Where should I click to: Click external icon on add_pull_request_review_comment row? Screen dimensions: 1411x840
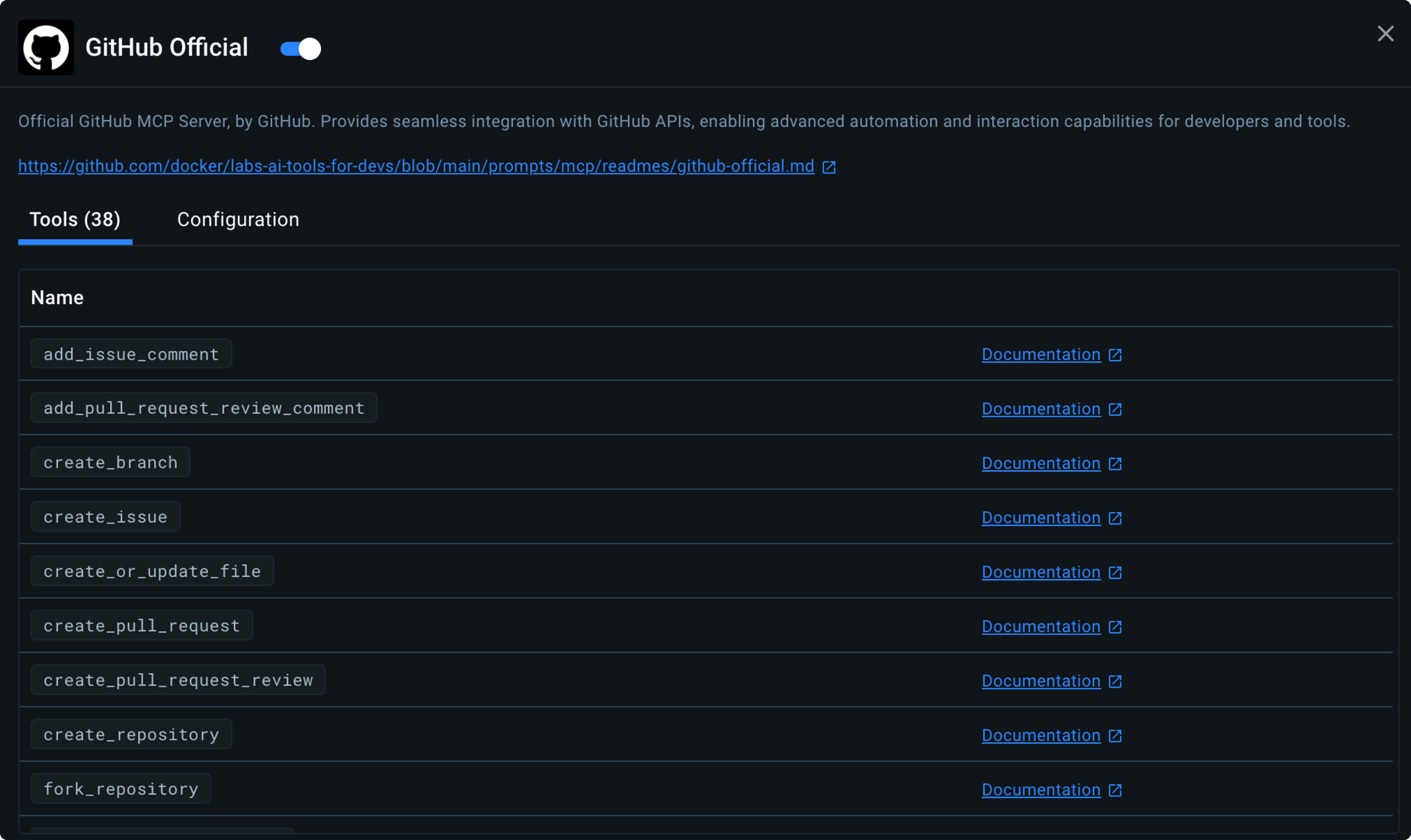pos(1115,409)
